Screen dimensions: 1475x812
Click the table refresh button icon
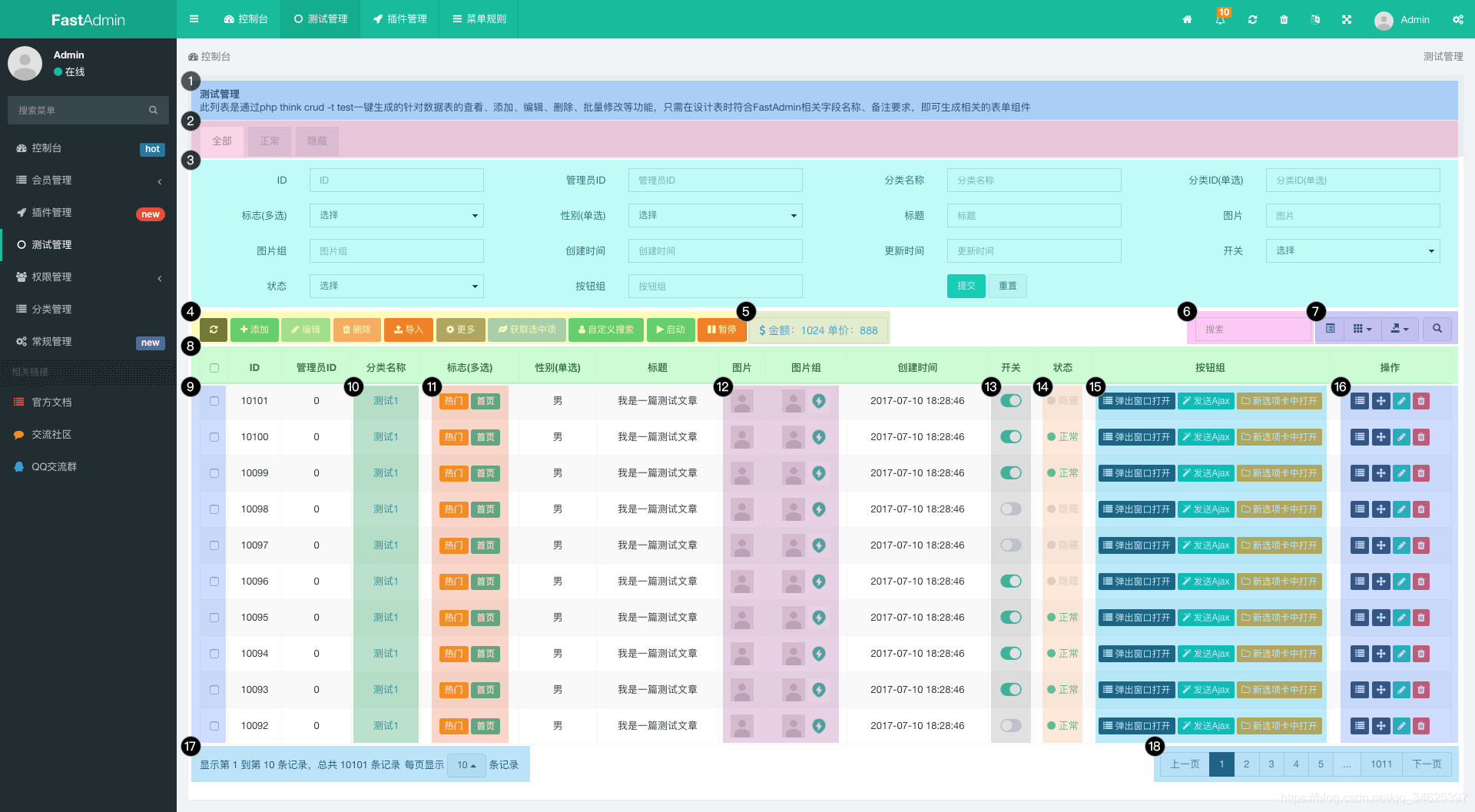click(x=214, y=330)
